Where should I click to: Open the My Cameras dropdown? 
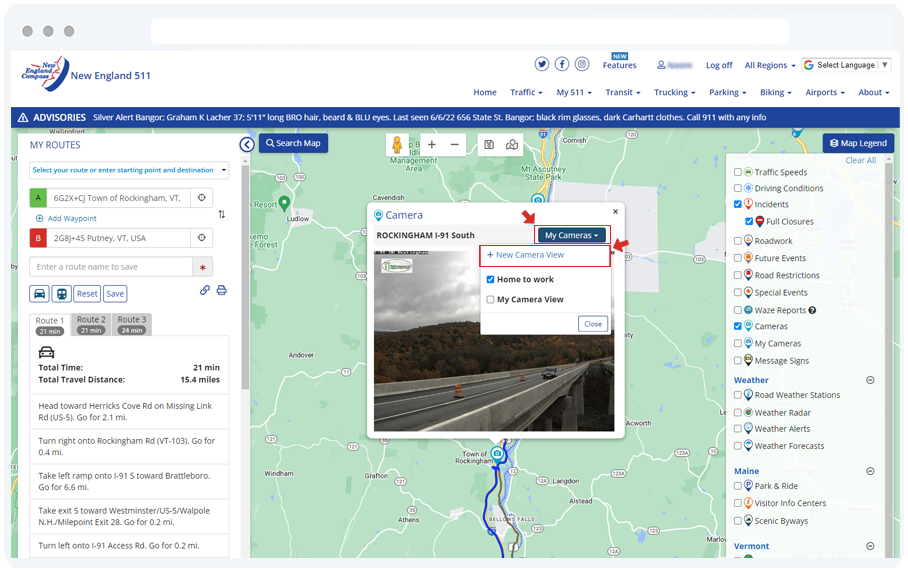point(572,235)
